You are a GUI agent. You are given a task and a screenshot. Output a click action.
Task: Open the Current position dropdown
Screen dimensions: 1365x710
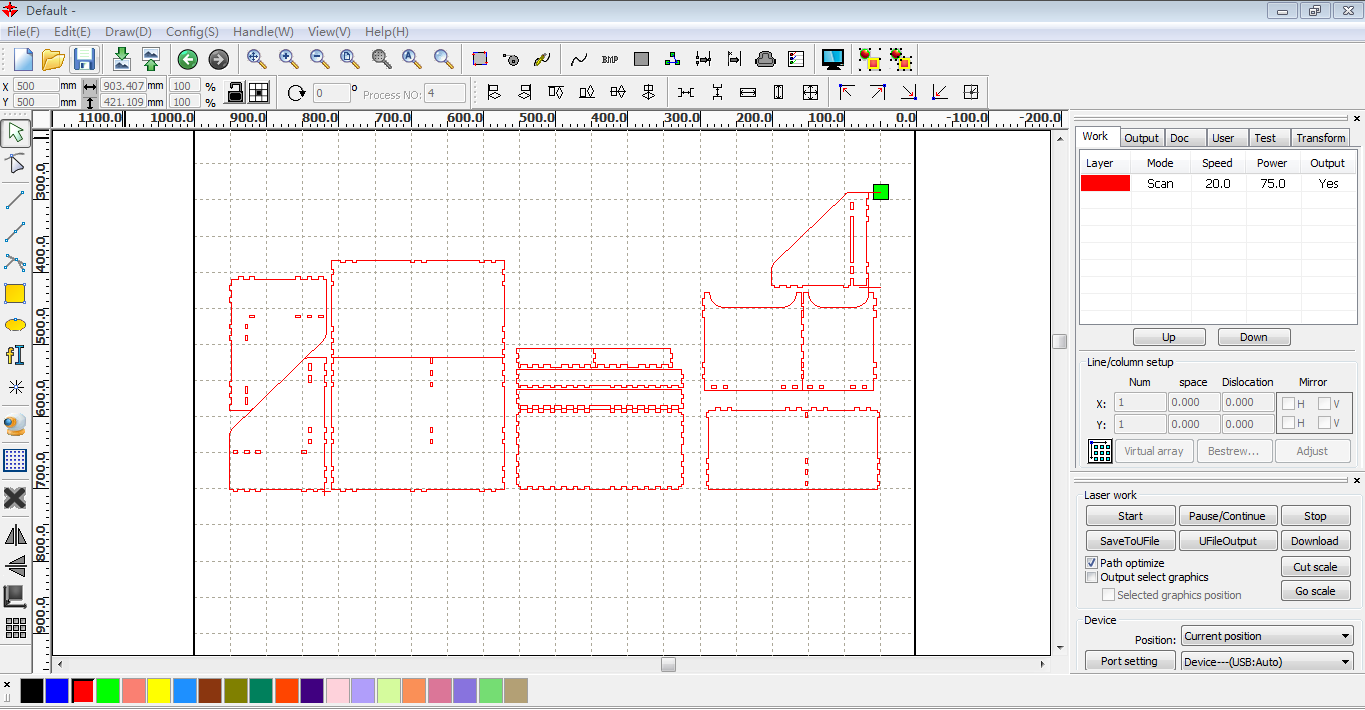[1266, 636]
